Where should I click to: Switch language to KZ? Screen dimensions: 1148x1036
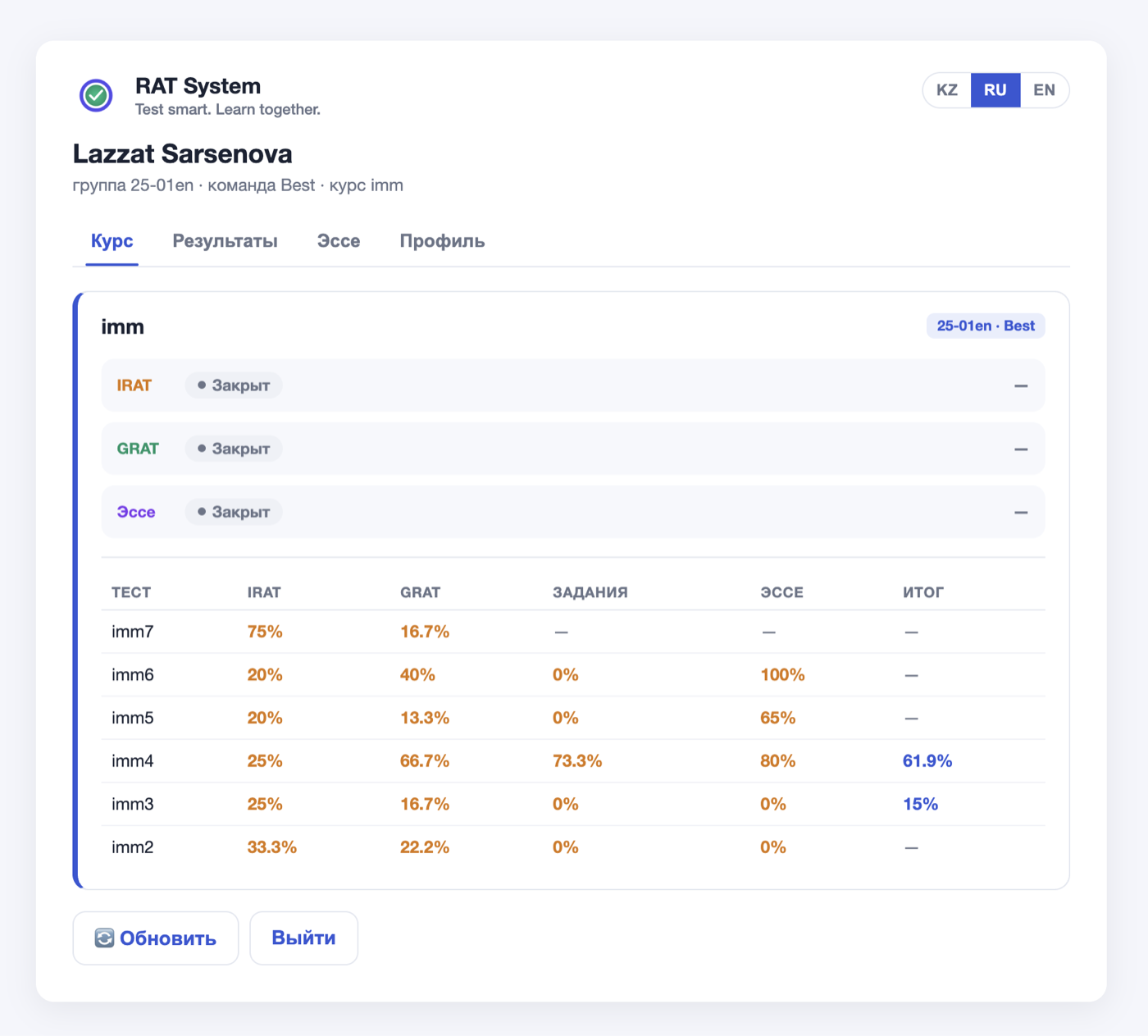click(947, 90)
